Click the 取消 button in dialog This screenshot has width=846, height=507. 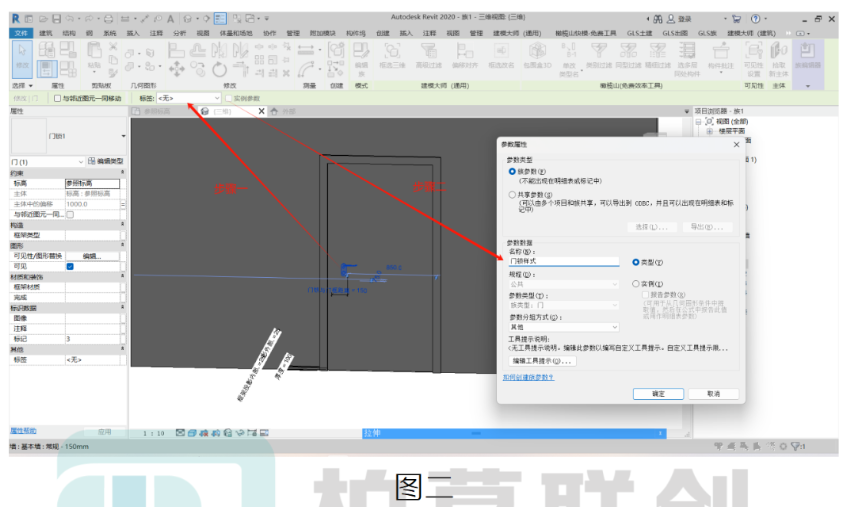713,394
